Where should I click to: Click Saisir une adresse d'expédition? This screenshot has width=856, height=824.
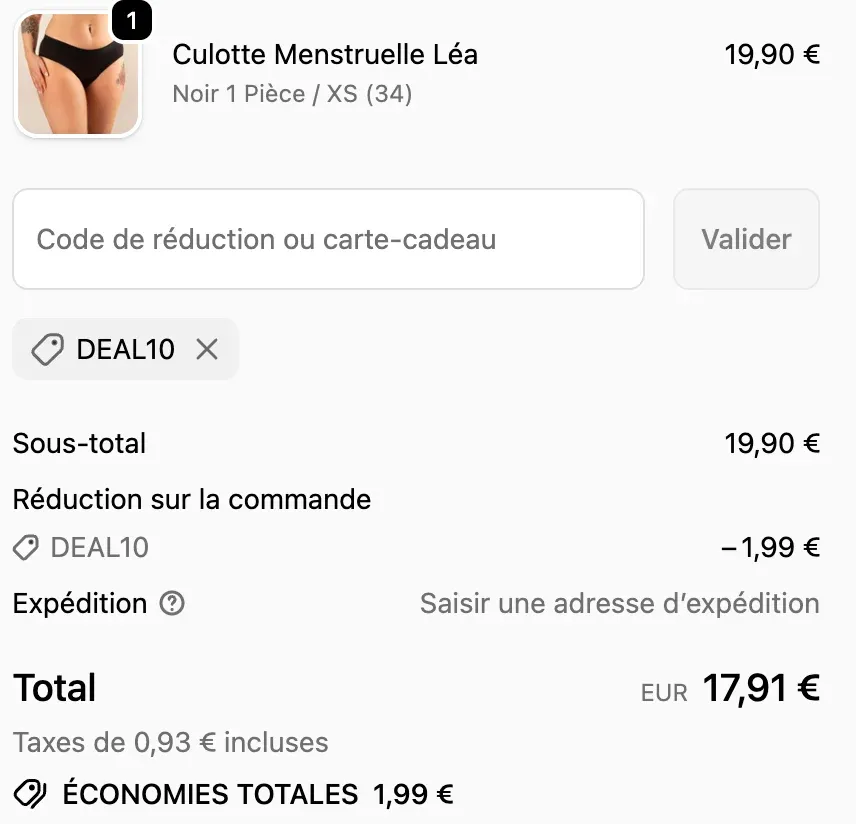click(x=619, y=603)
